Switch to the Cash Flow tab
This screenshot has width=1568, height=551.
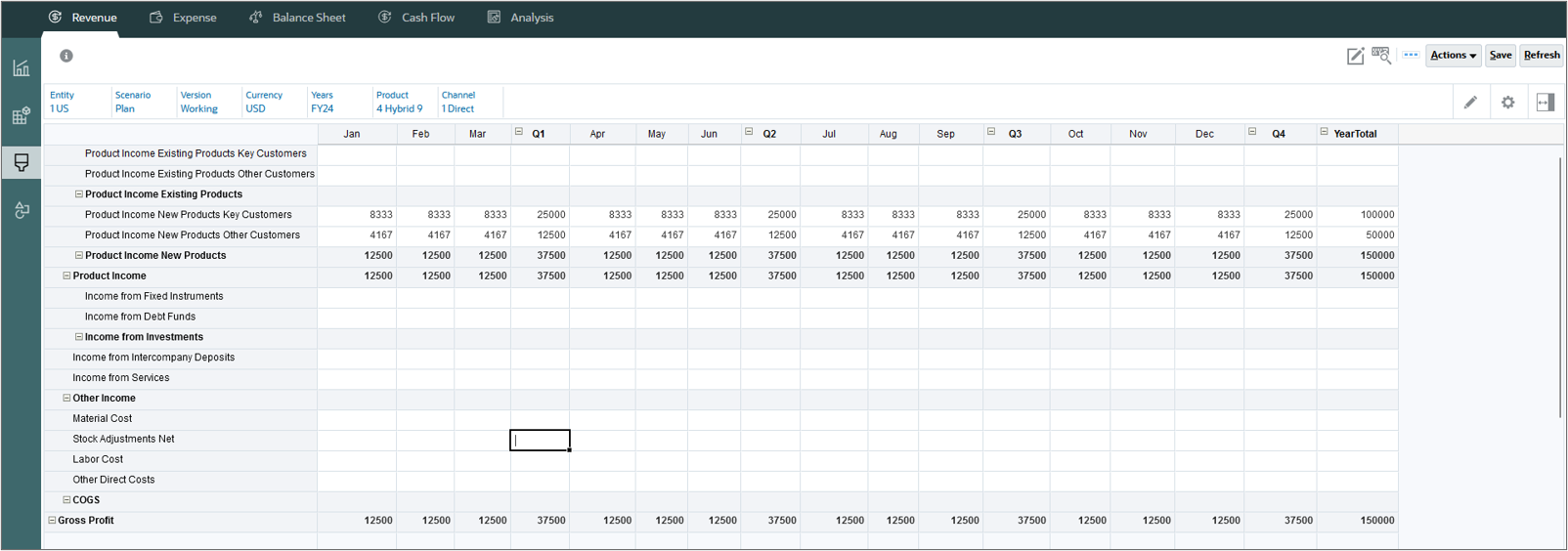point(416,18)
